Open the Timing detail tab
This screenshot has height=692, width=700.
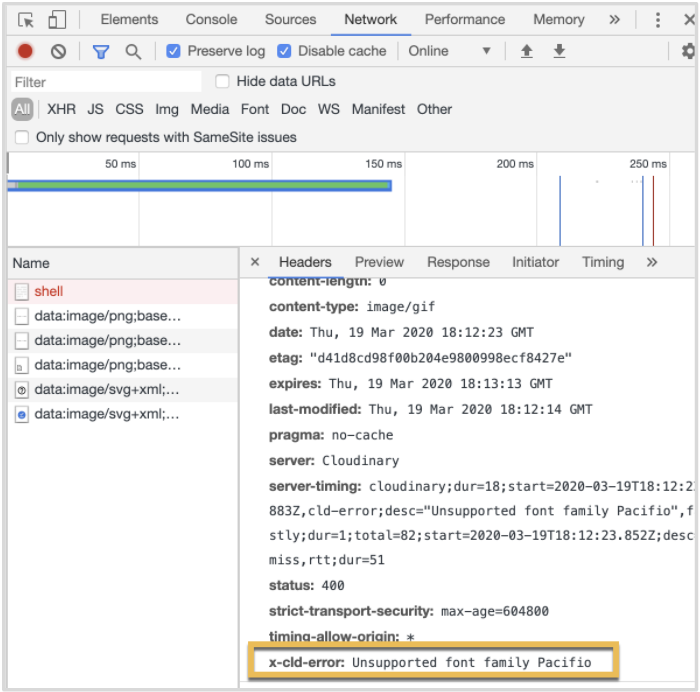603,262
